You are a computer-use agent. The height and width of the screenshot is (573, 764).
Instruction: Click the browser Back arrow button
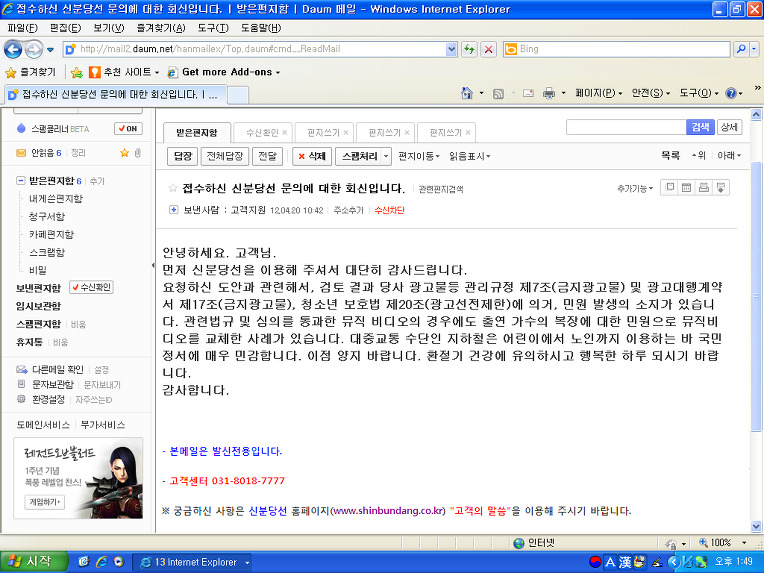[15, 49]
